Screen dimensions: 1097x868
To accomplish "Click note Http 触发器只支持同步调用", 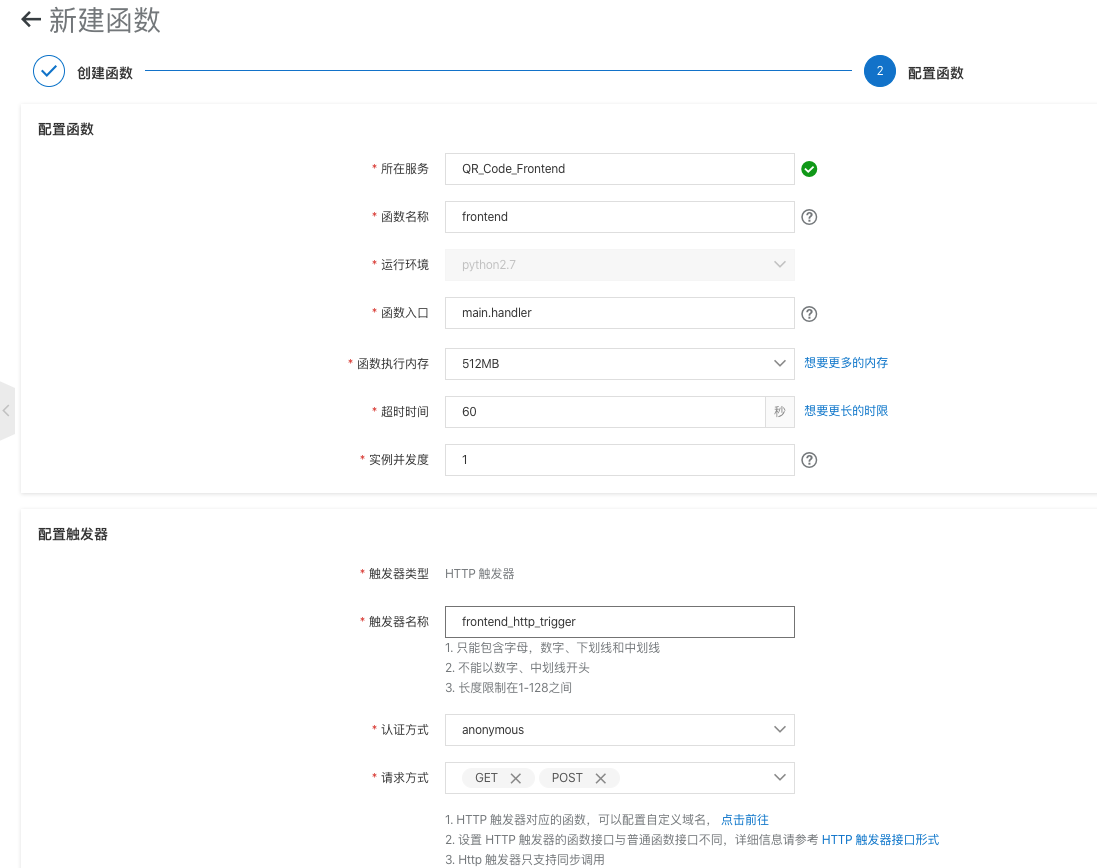I will [x=525, y=860].
